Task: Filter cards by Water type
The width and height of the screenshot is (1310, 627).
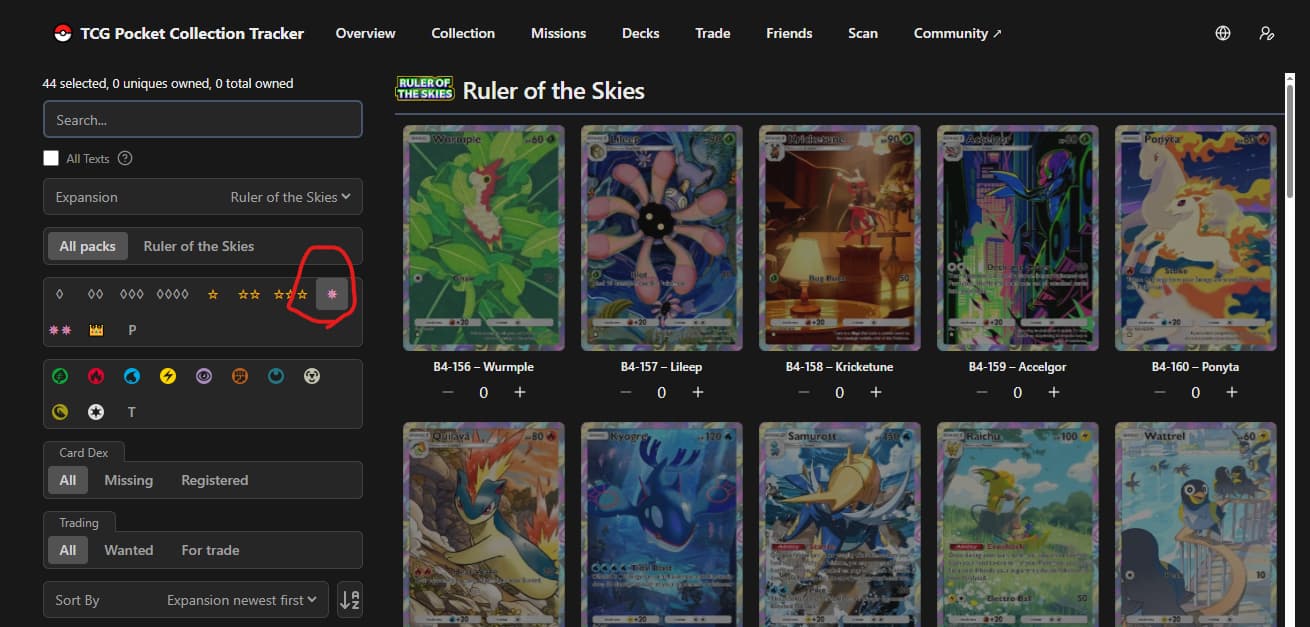Action: (x=132, y=376)
